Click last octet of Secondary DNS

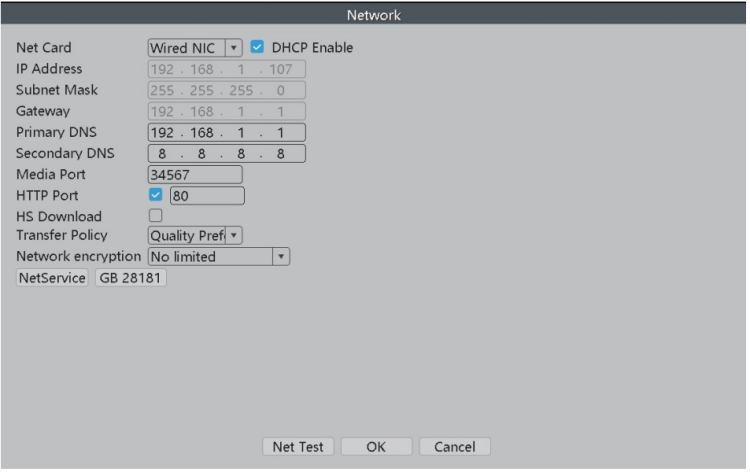pos(282,153)
